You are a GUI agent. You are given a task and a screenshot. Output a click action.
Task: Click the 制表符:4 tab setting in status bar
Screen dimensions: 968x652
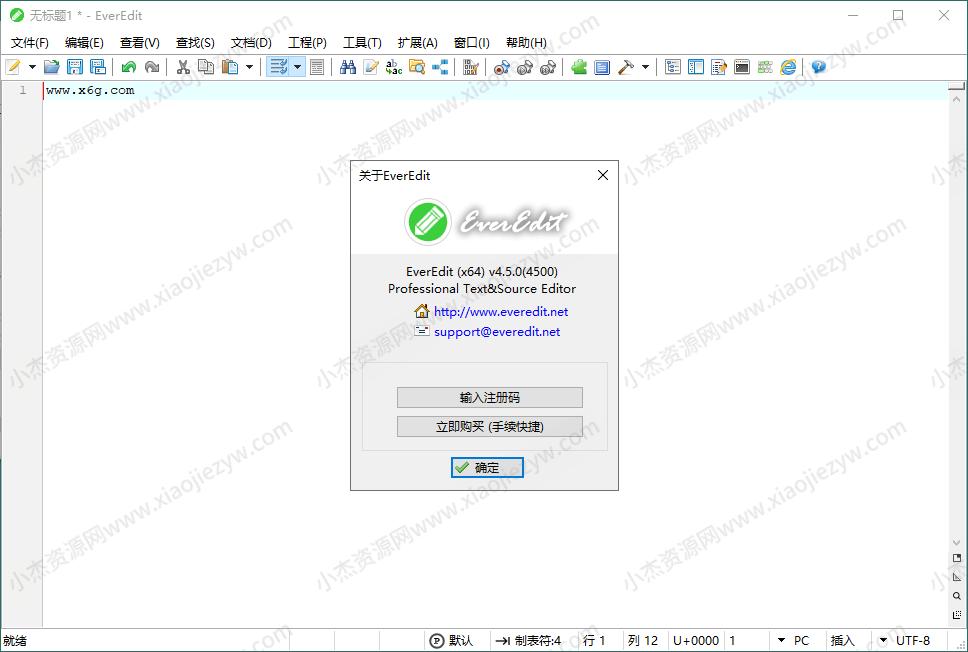pos(529,641)
